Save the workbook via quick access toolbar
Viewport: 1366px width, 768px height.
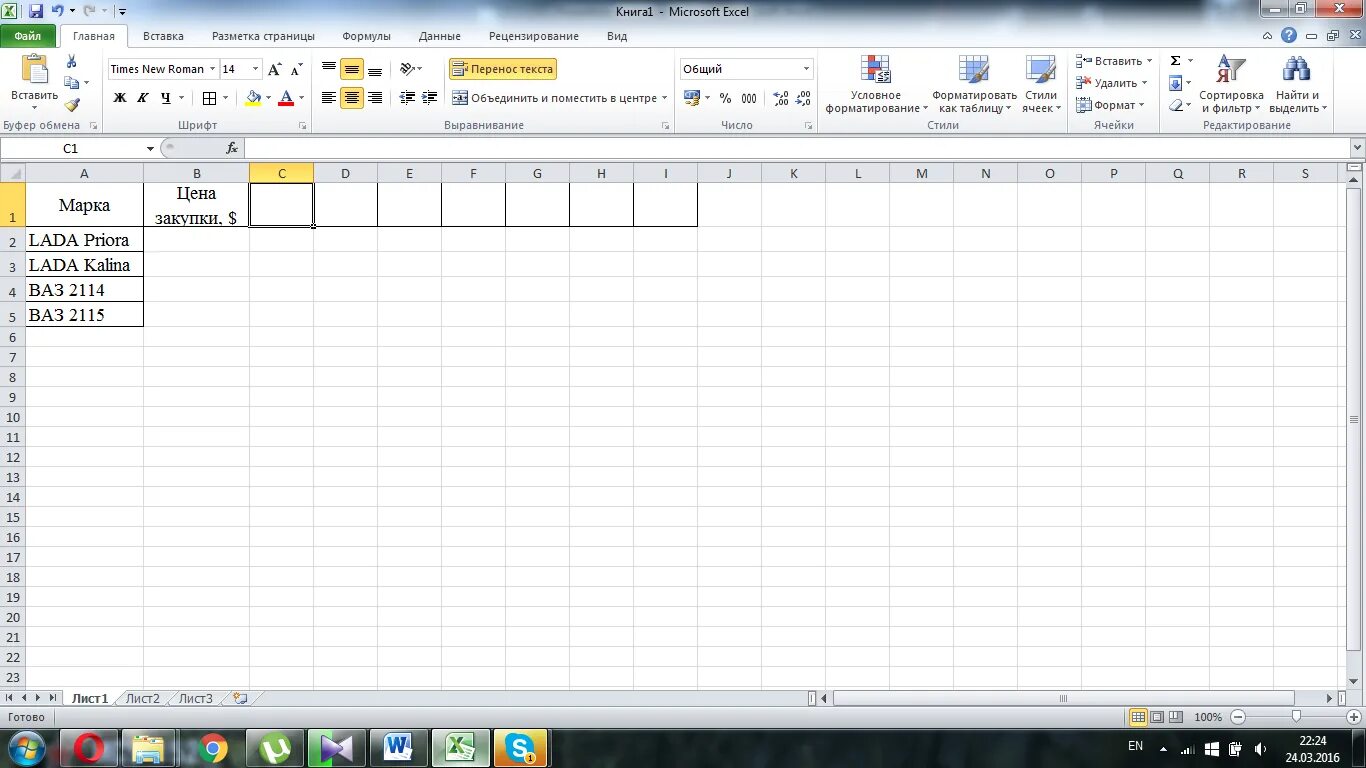point(36,11)
